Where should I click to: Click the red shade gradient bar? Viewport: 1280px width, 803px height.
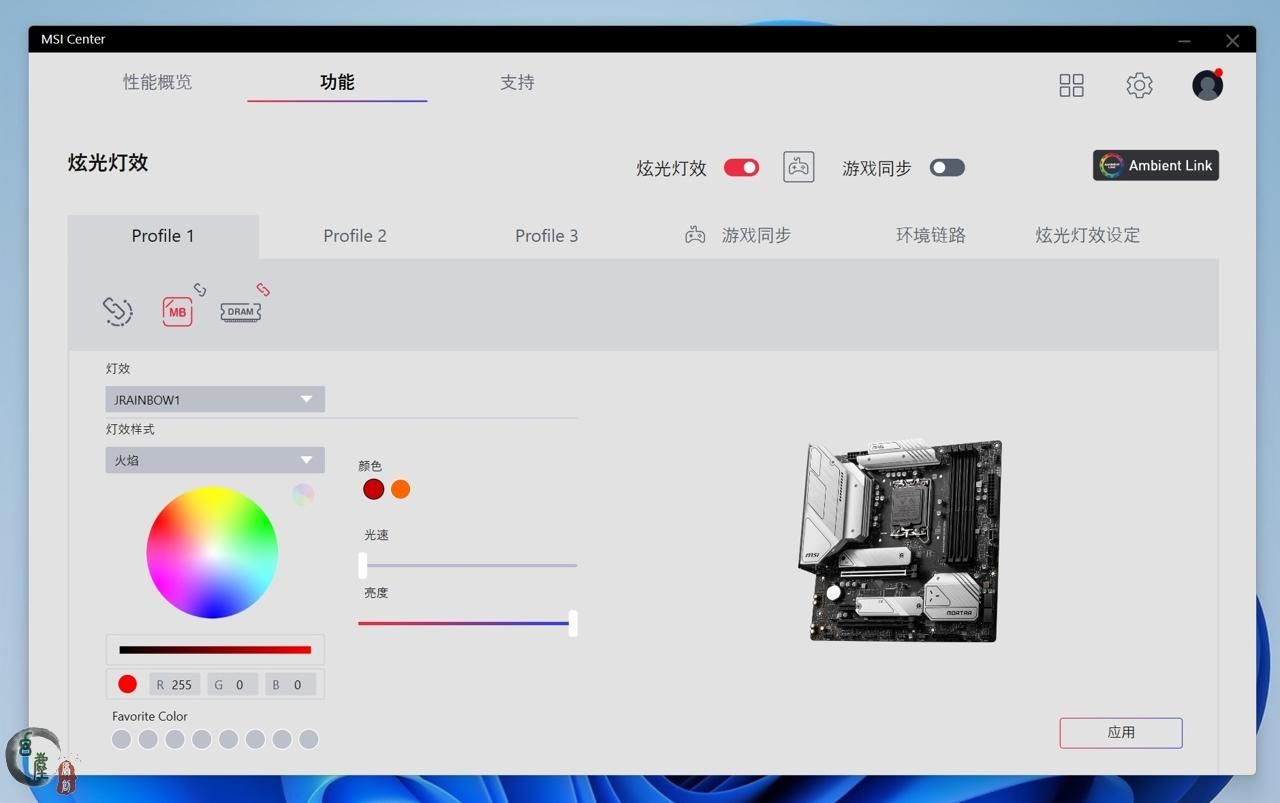[215, 650]
